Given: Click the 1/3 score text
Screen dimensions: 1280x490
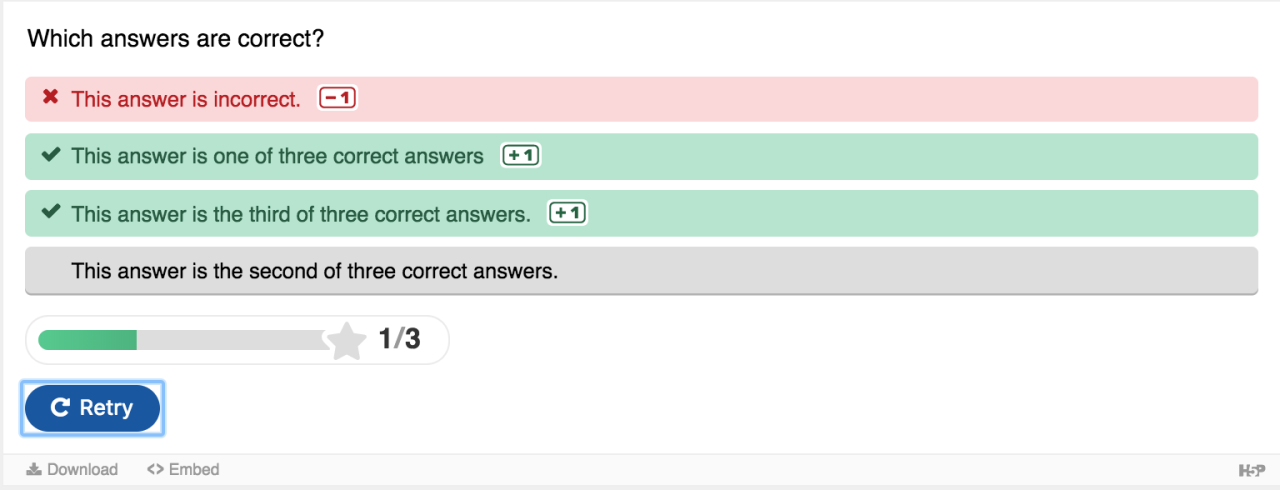Looking at the screenshot, I should click(x=399, y=340).
